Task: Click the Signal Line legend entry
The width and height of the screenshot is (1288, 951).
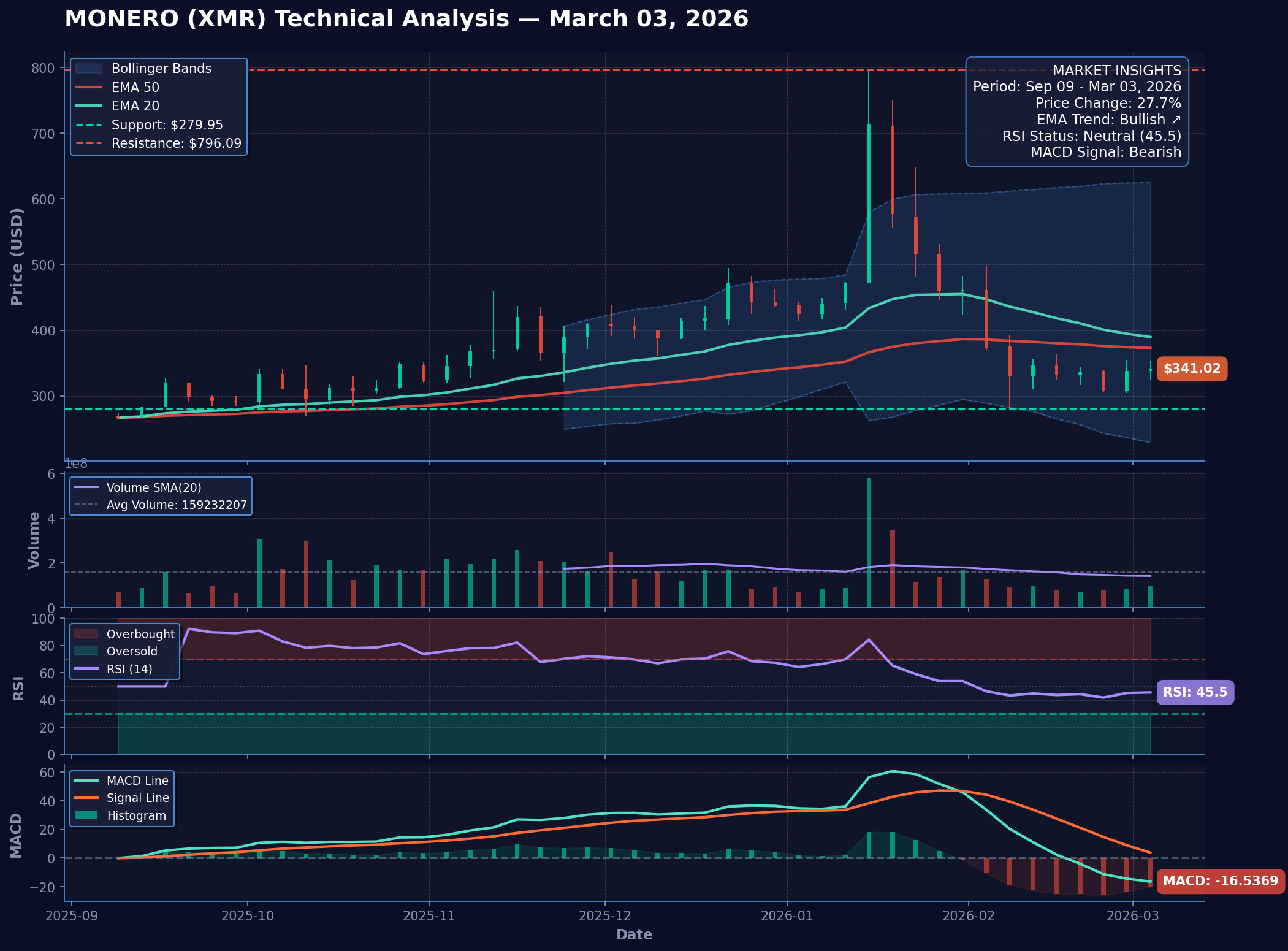Action: point(137,798)
